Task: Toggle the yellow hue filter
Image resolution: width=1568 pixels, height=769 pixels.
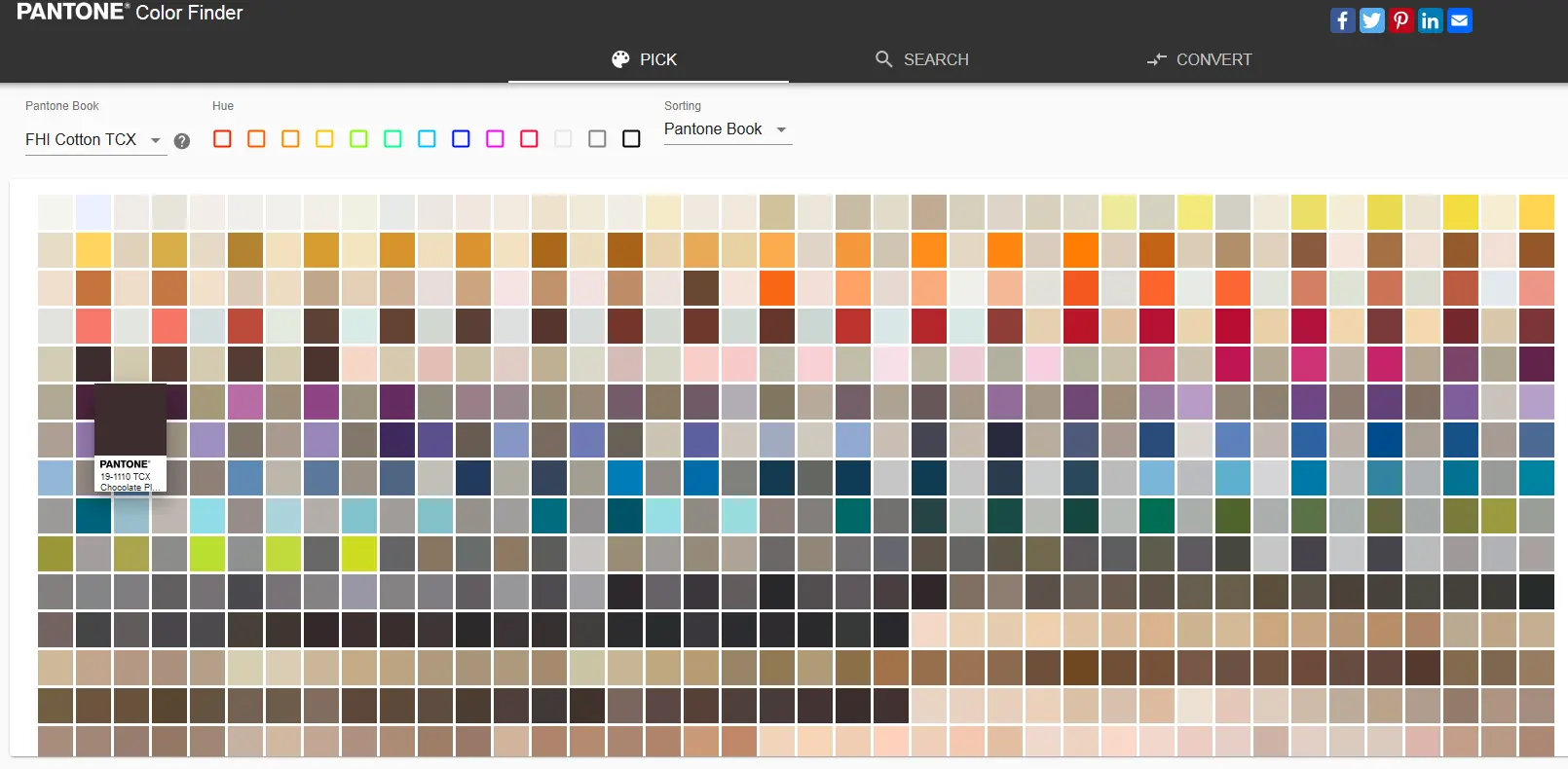Action: coord(324,139)
